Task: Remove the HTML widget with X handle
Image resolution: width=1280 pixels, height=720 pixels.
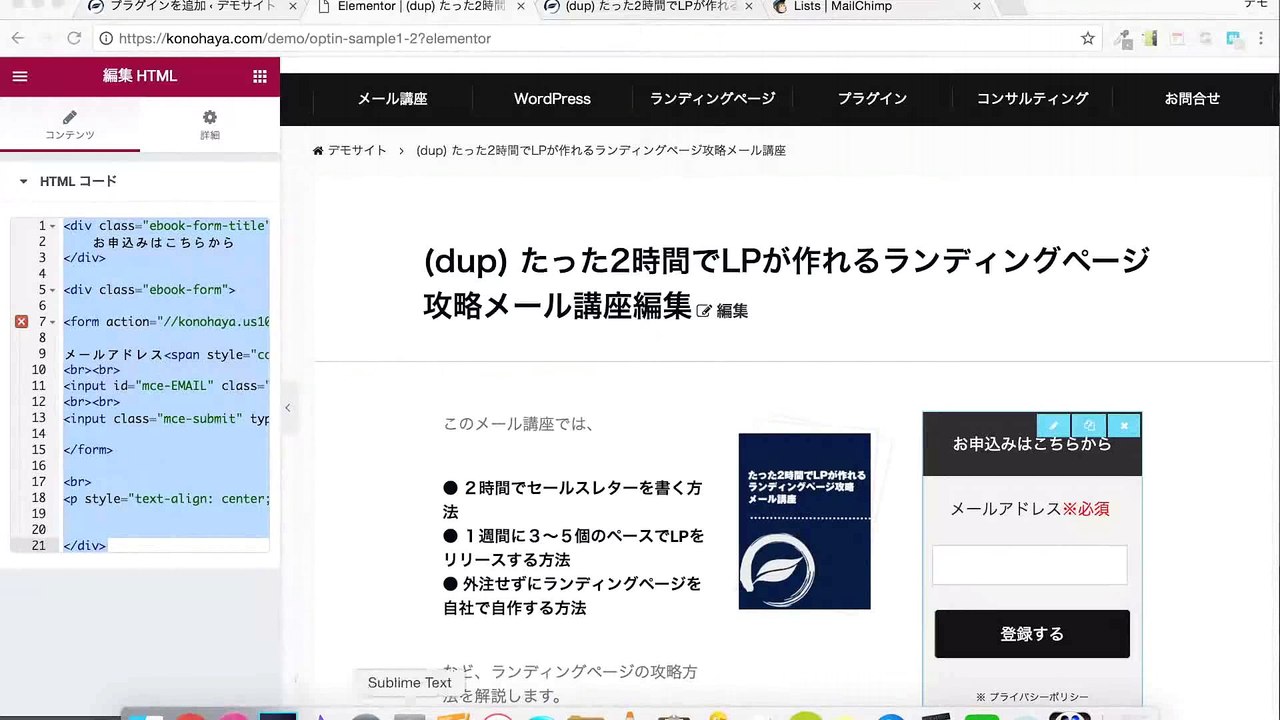Action: pos(1124,425)
